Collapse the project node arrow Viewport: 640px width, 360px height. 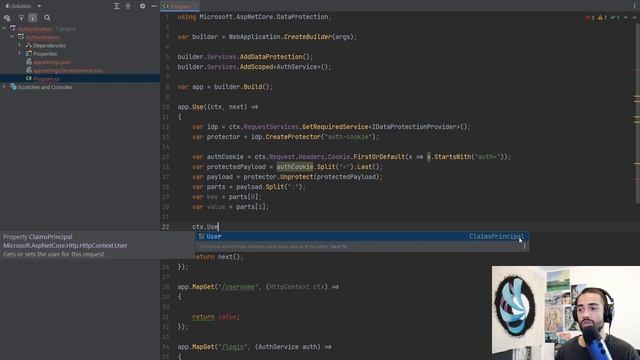[x=12, y=37]
